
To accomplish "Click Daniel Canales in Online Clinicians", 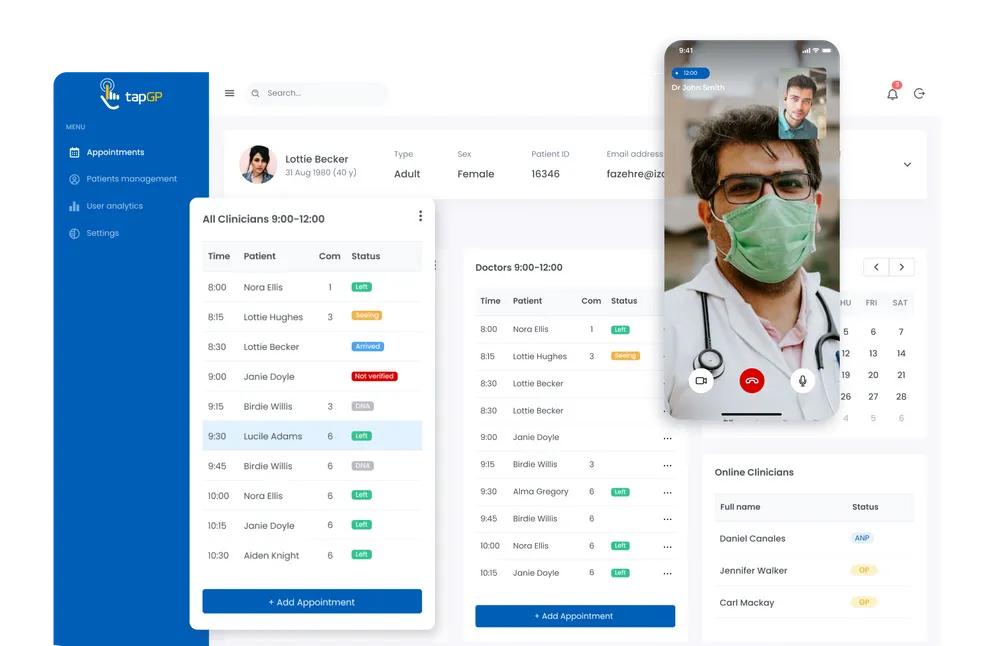I will [x=753, y=539].
